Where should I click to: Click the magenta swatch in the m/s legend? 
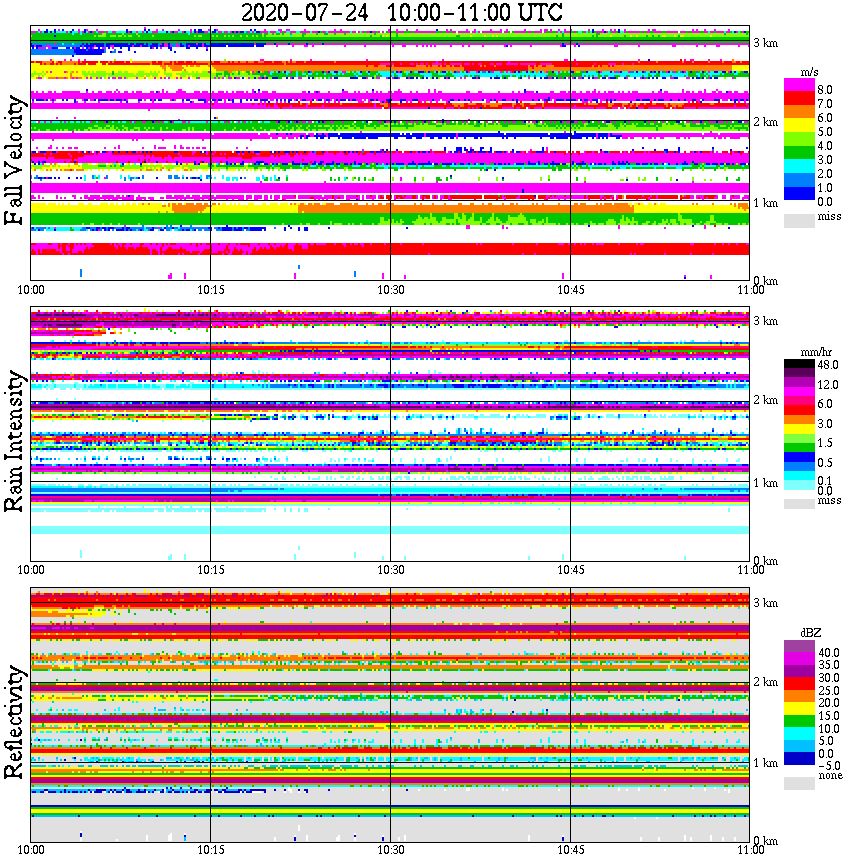coord(799,85)
